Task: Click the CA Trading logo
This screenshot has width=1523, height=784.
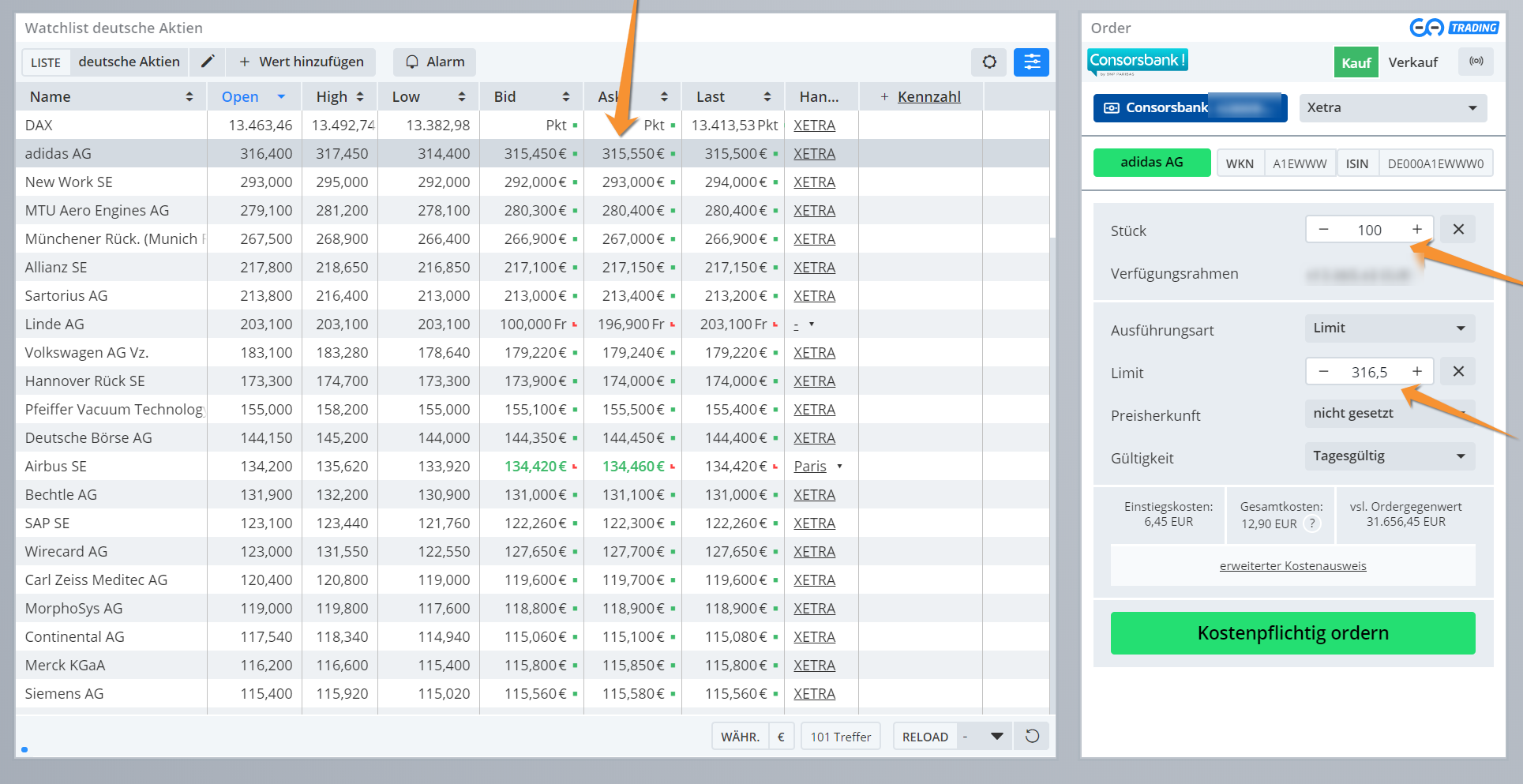Action: 1454,28
